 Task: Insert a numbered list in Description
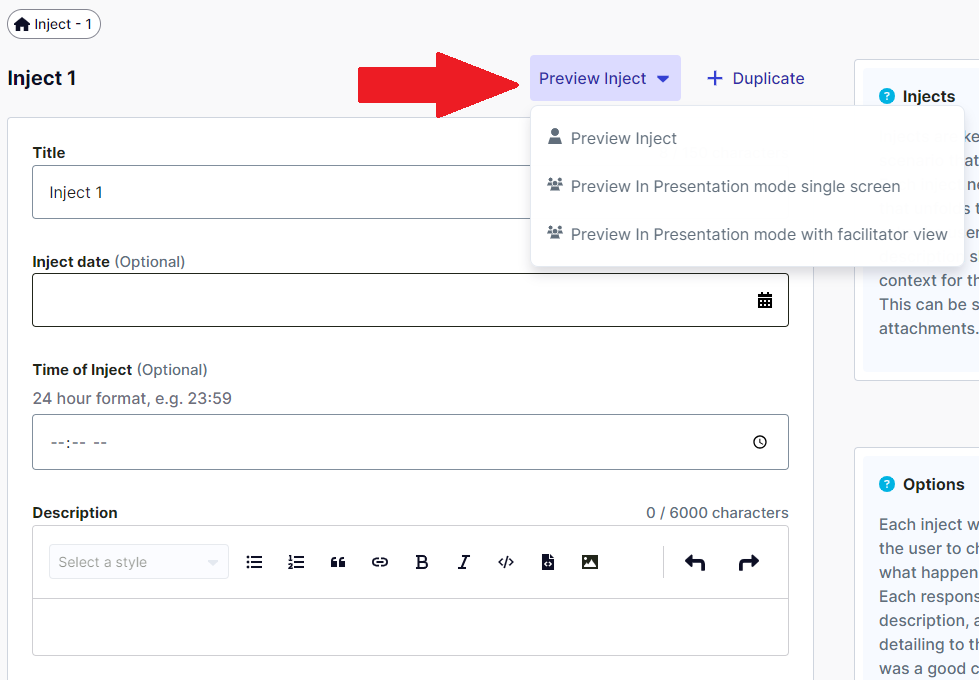click(x=296, y=562)
